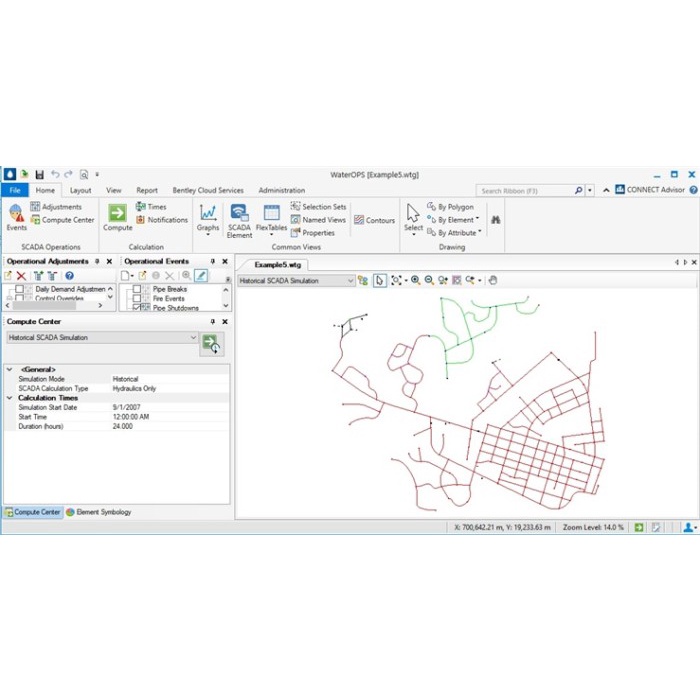Click the SCADA Element ribbon button
Image resolution: width=700 pixels, height=700 pixels.
pos(239,221)
